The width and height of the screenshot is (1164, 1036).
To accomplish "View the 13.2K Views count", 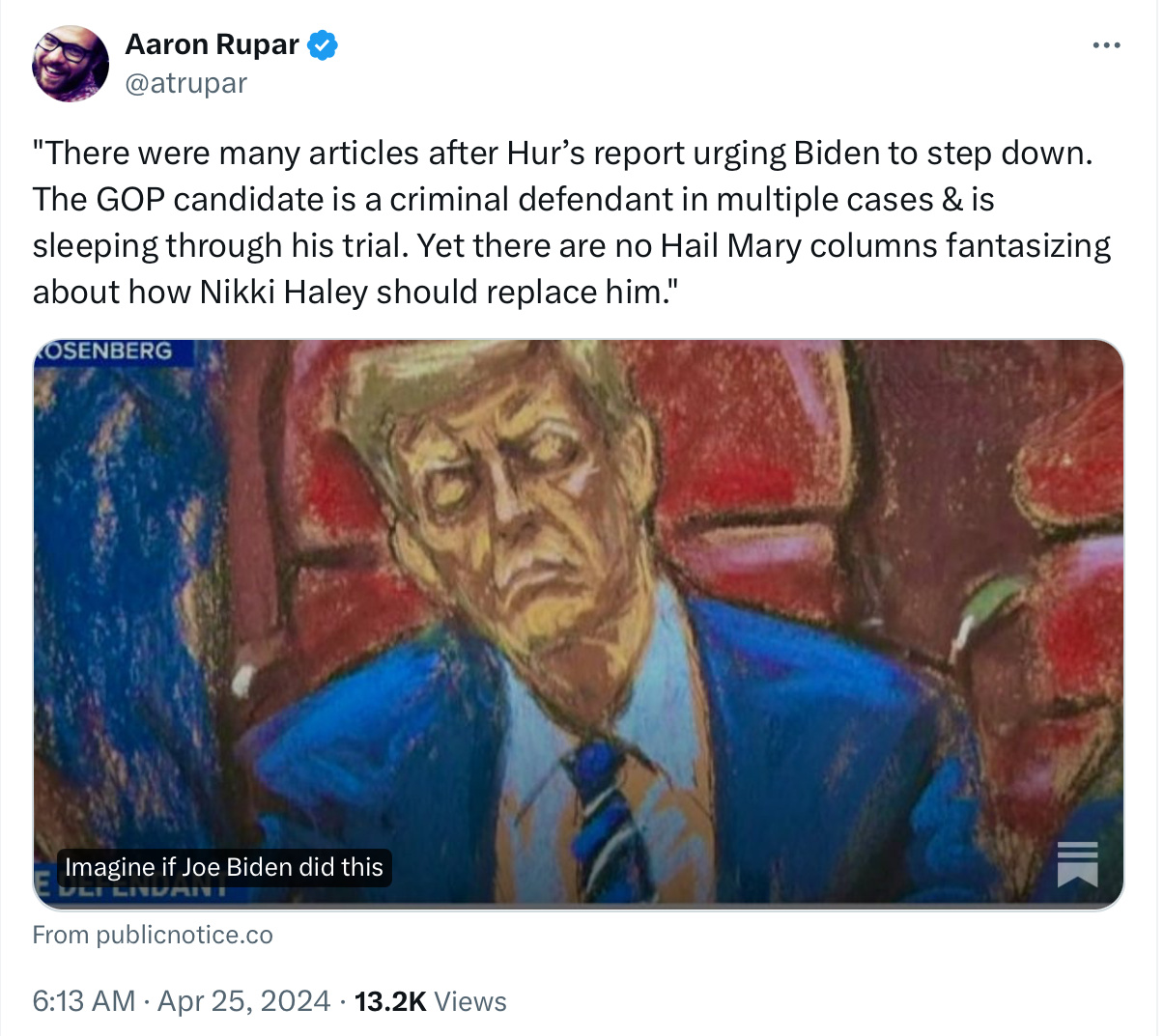I will pos(390,1001).
